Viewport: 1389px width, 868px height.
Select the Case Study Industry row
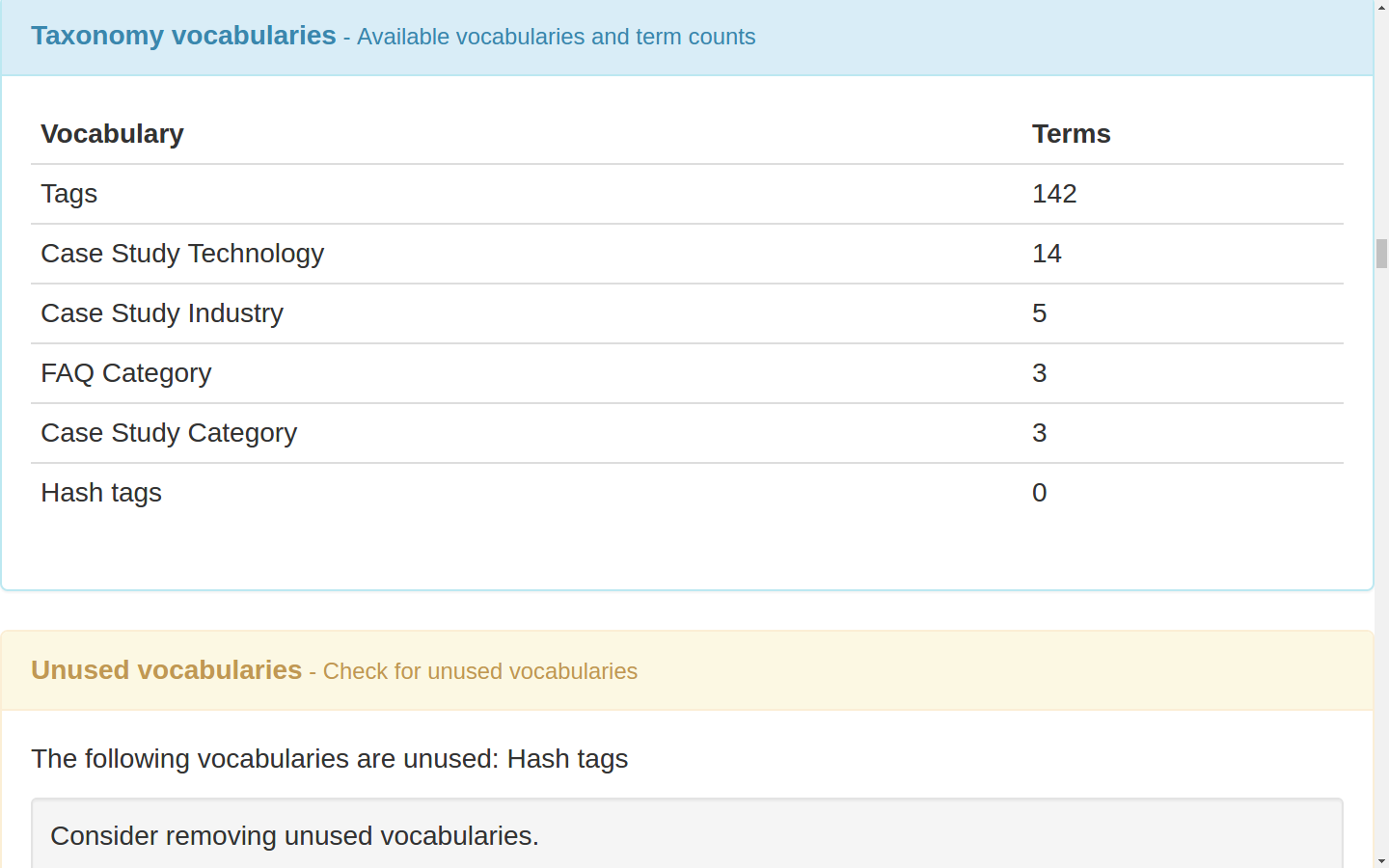687,313
